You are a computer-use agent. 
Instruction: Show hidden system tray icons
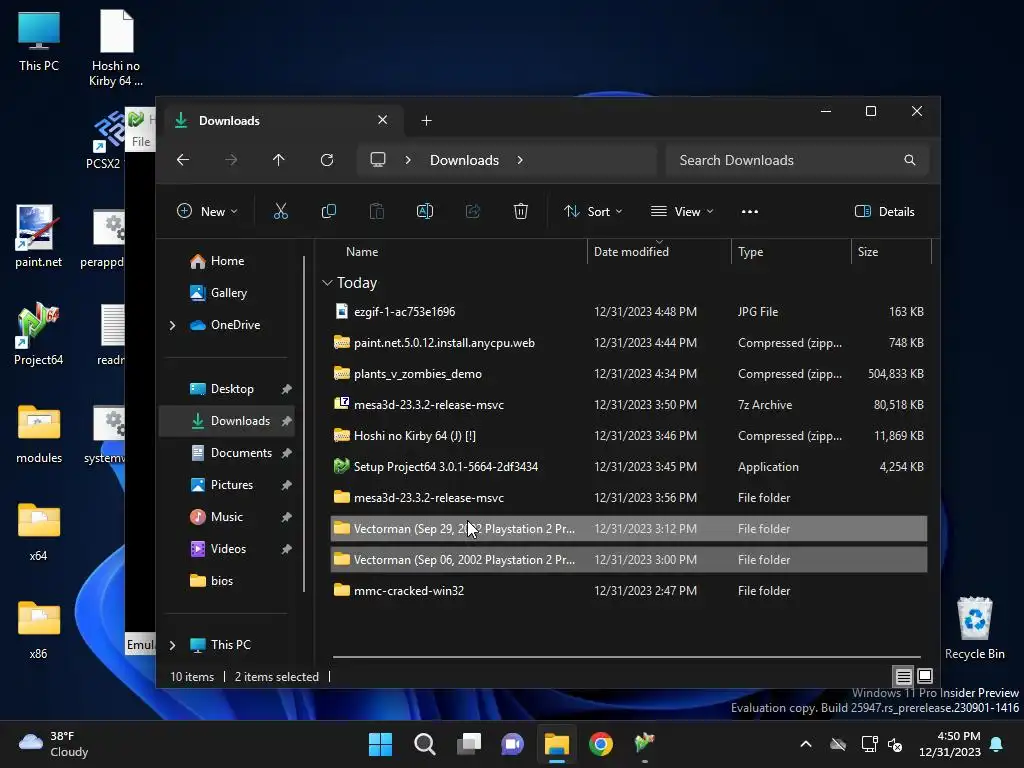click(806, 744)
